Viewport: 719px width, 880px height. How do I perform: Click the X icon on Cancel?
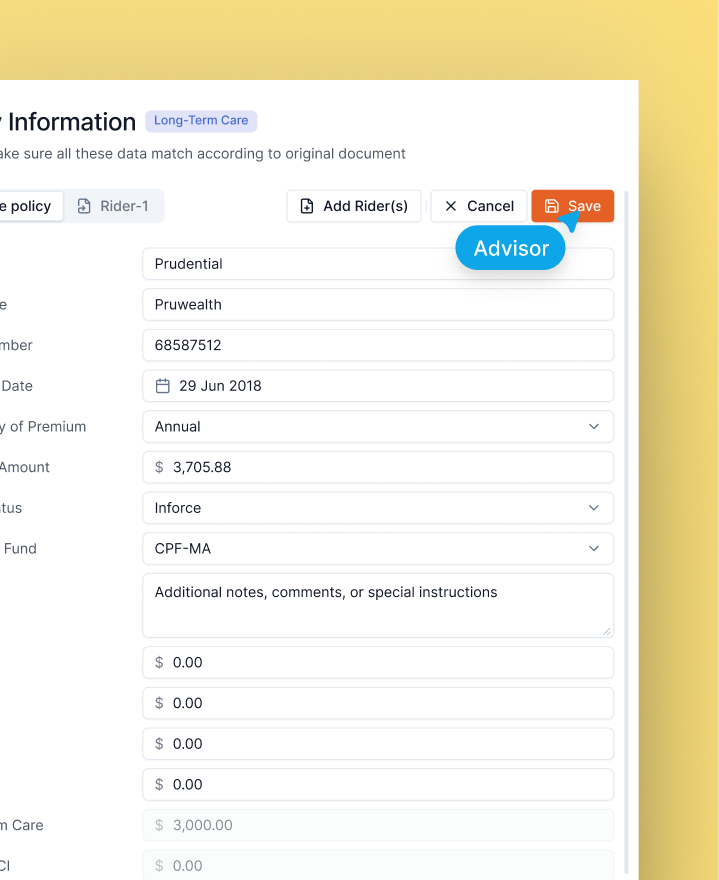coord(450,206)
